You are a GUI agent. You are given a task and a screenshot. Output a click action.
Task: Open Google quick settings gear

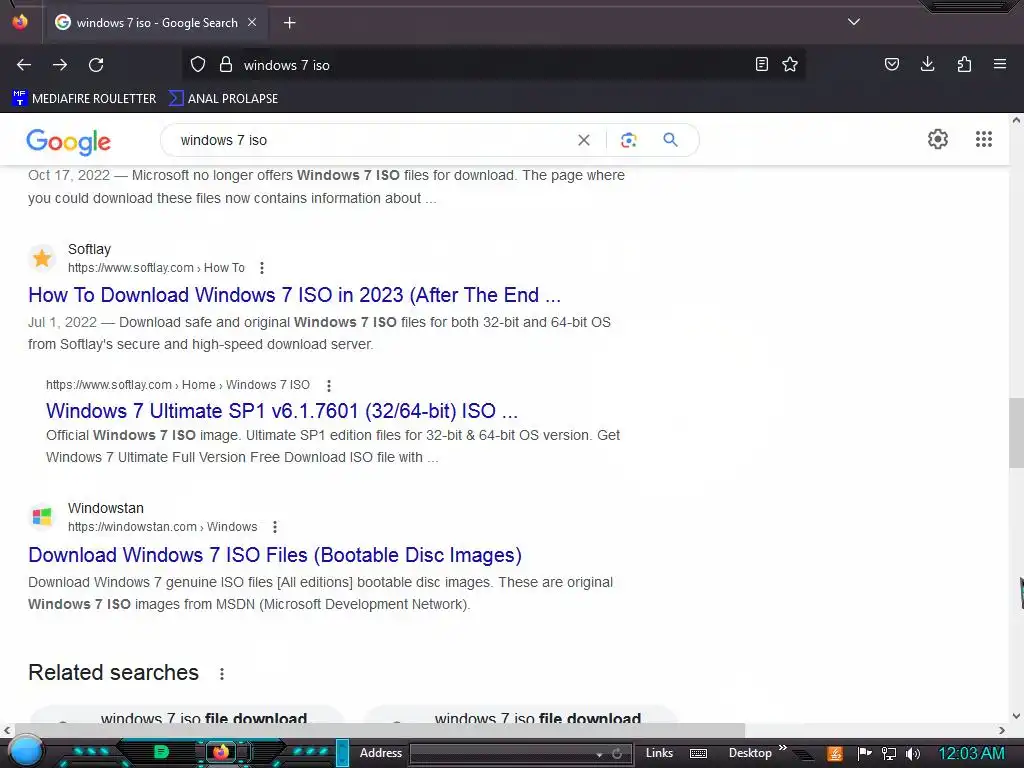tap(938, 139)
